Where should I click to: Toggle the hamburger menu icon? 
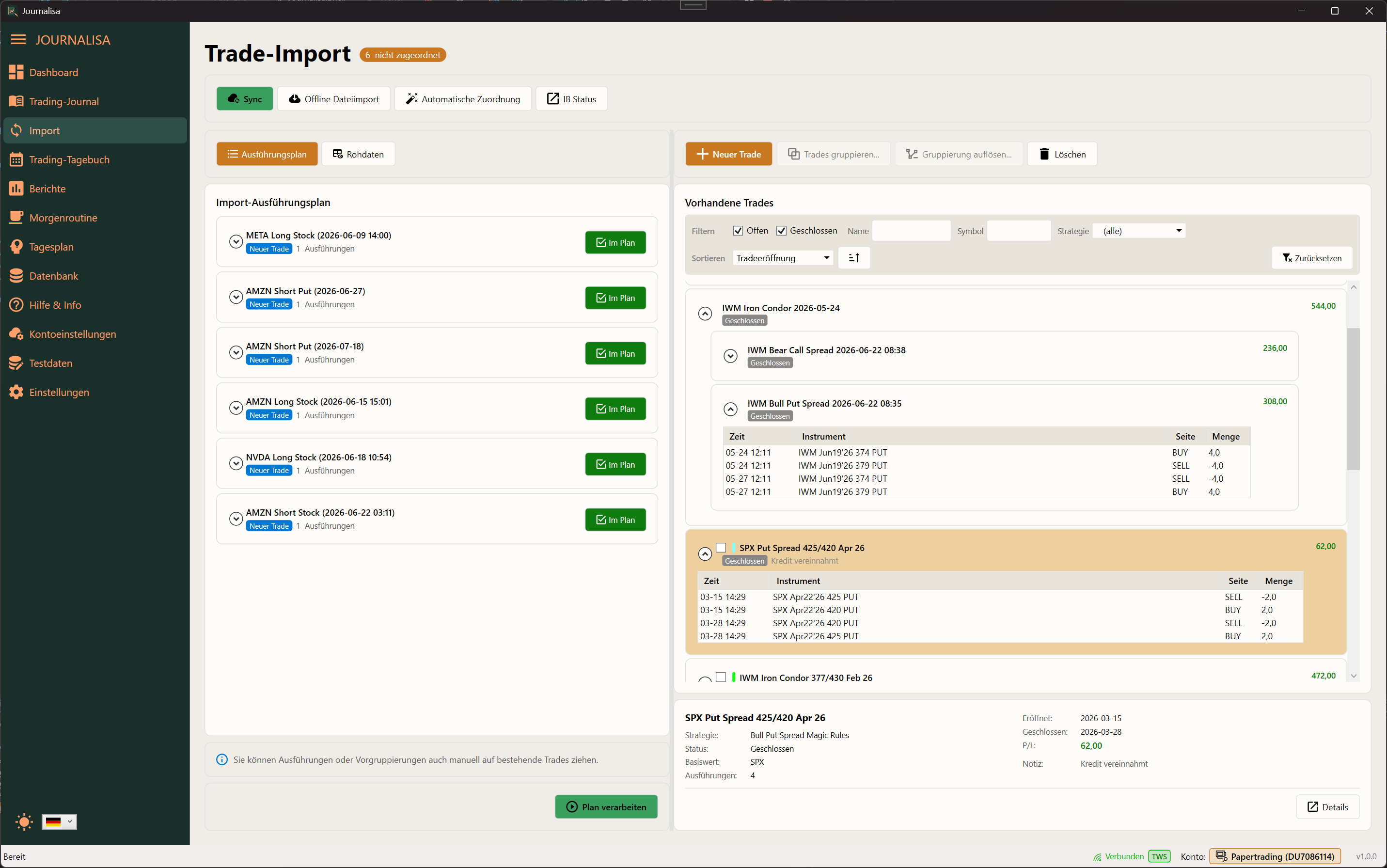click(x=18, y=40)
